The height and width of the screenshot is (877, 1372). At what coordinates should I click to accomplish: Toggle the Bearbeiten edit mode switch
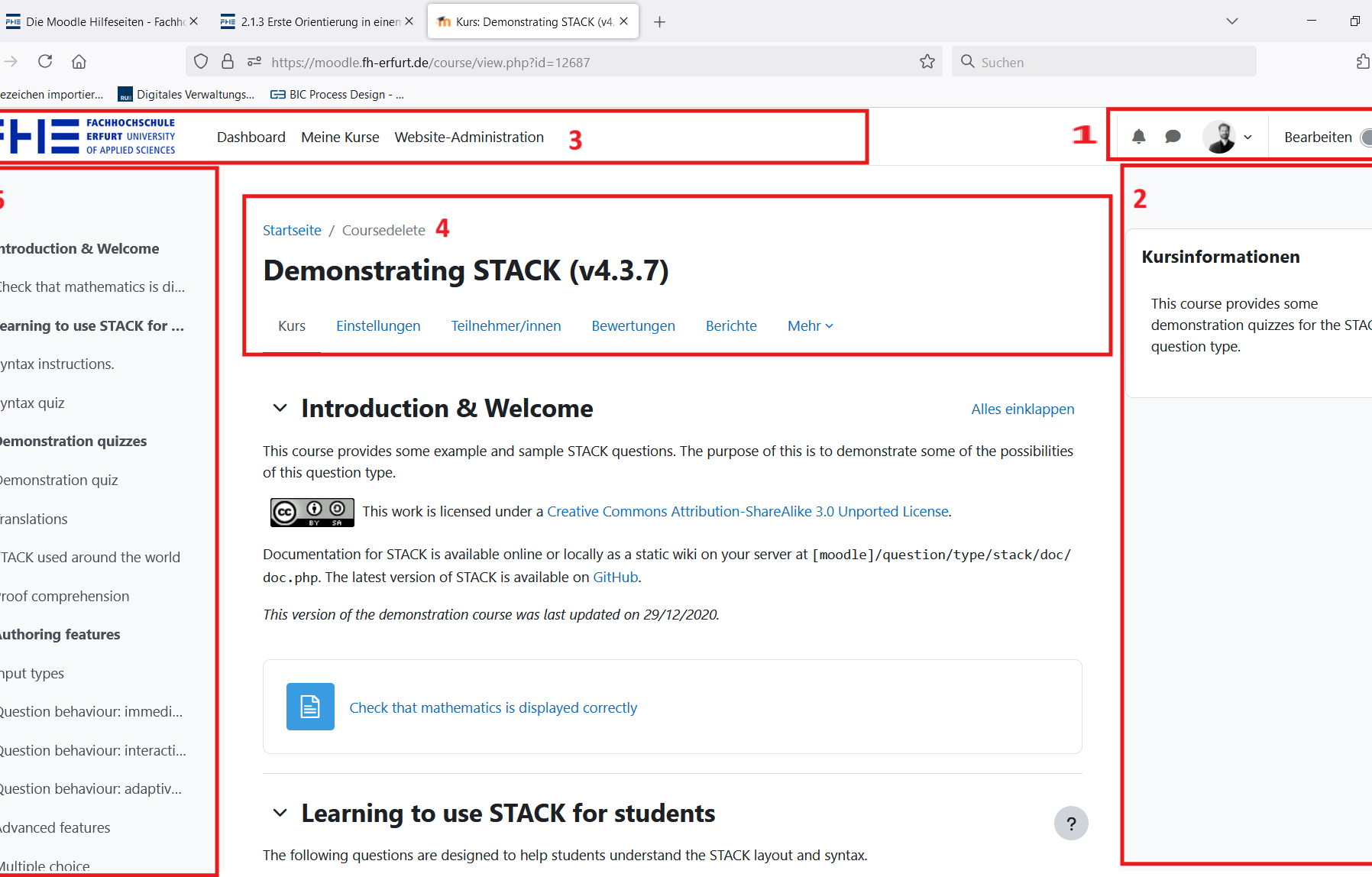click(1365, 138)
